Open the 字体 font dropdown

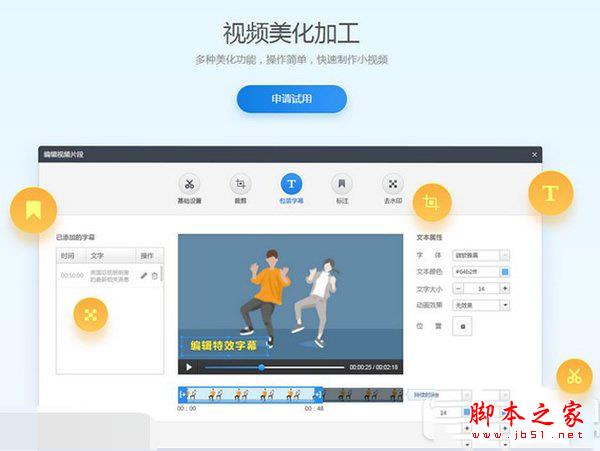(x=481, y=255)
